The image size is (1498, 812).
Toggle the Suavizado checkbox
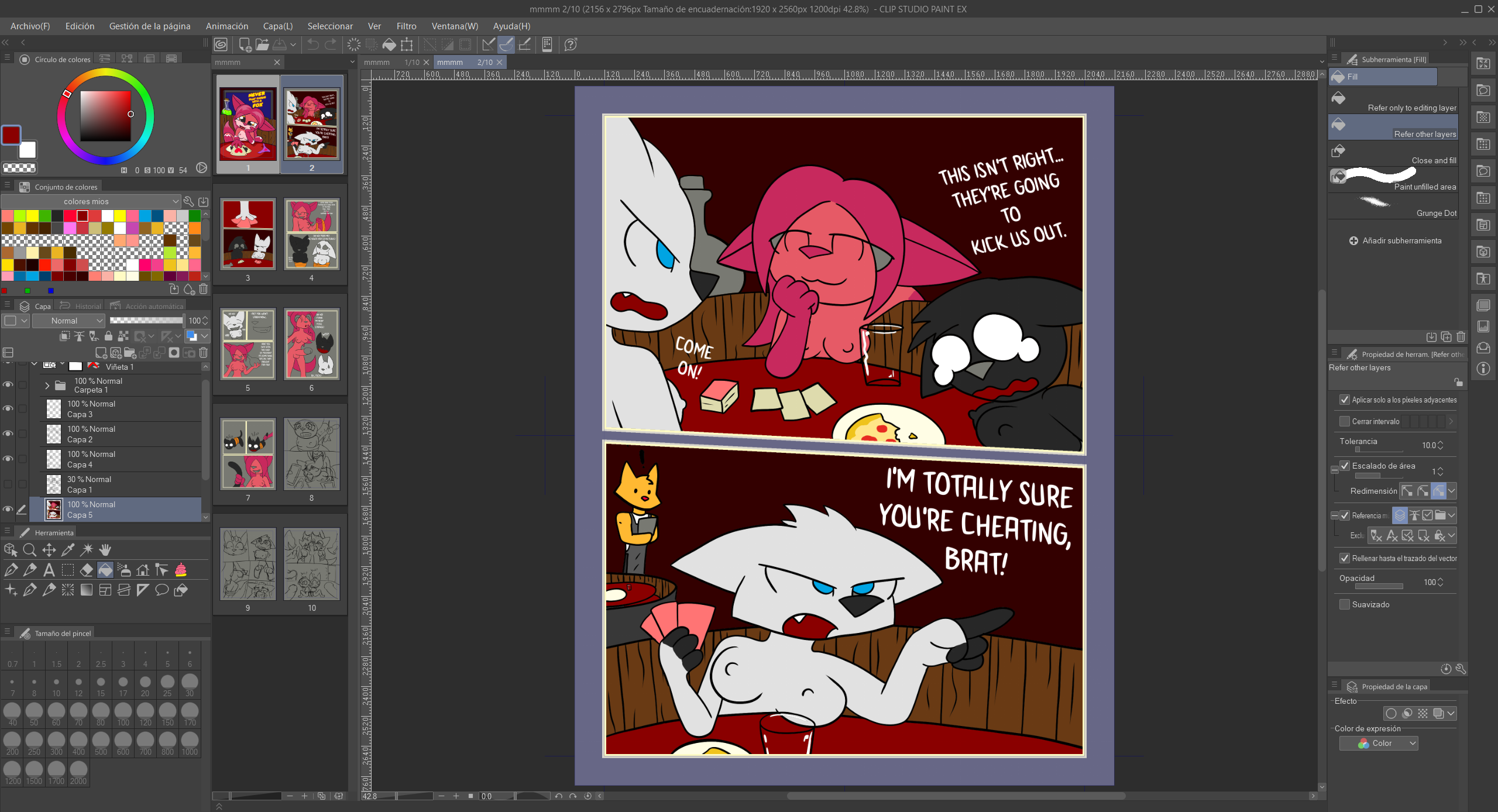pos(1345,604)
